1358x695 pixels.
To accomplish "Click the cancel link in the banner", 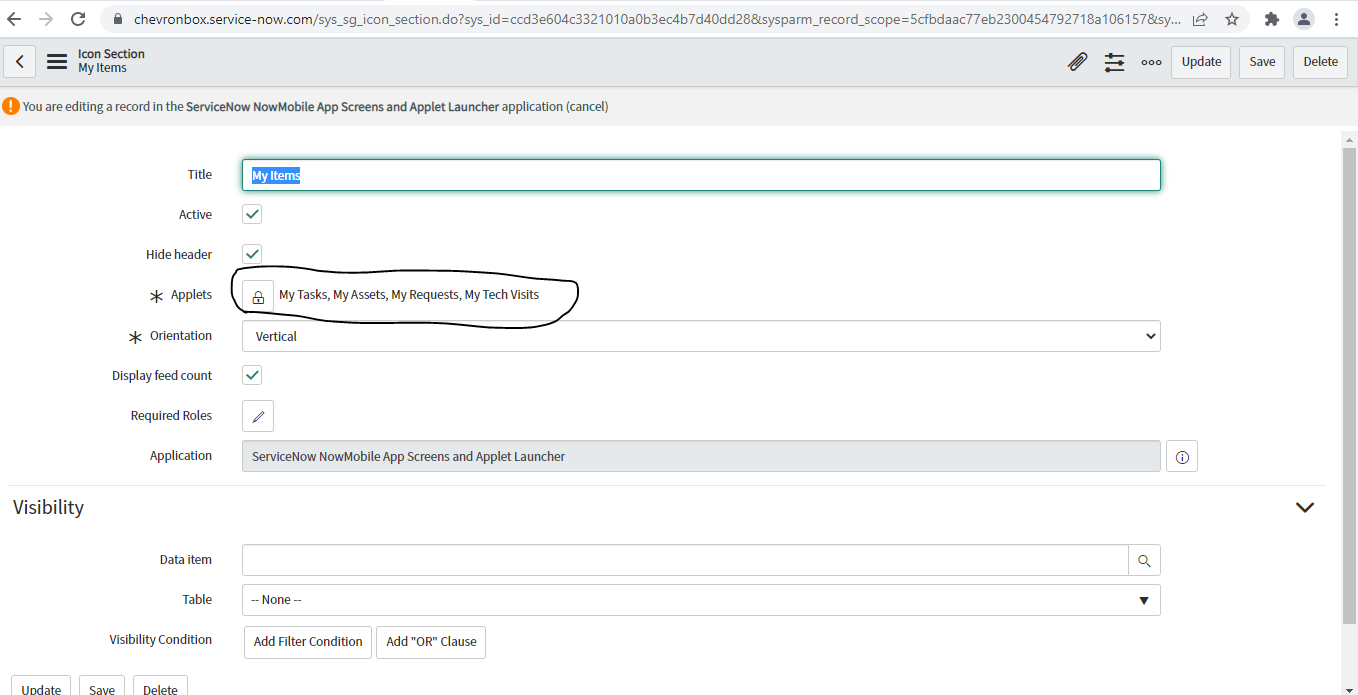I will click(588, 106).
